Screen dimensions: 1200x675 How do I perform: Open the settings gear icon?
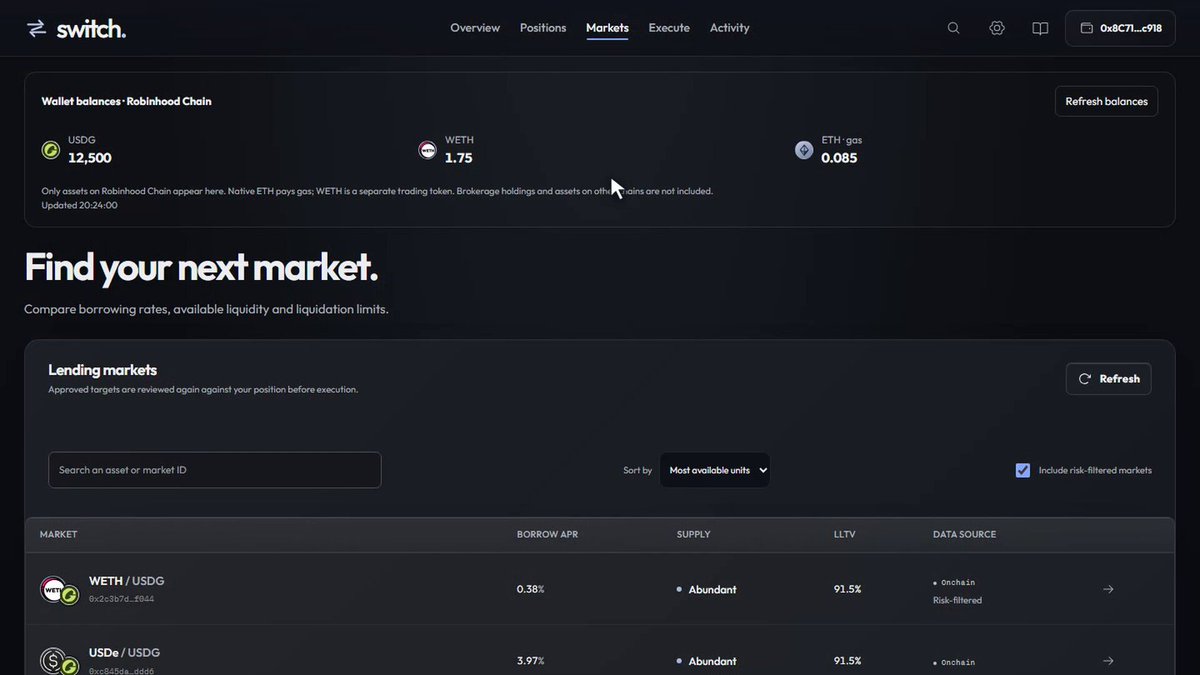997,28
